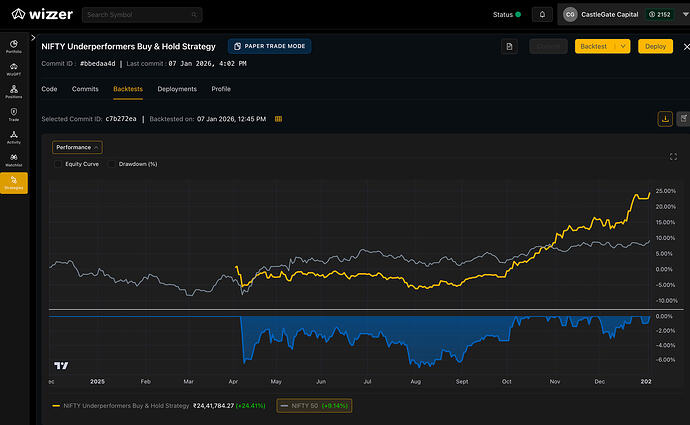Select the Backtests tab
The width and height of the screenshot is (690, 425).
point(128,89)
